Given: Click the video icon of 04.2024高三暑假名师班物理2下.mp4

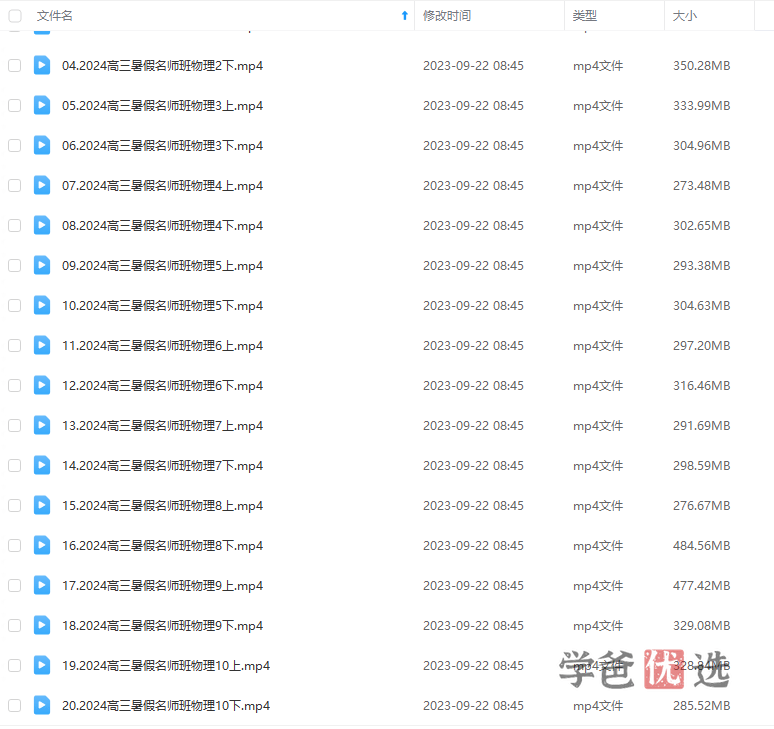Looking at the screenshot, I should click(42, 65).
